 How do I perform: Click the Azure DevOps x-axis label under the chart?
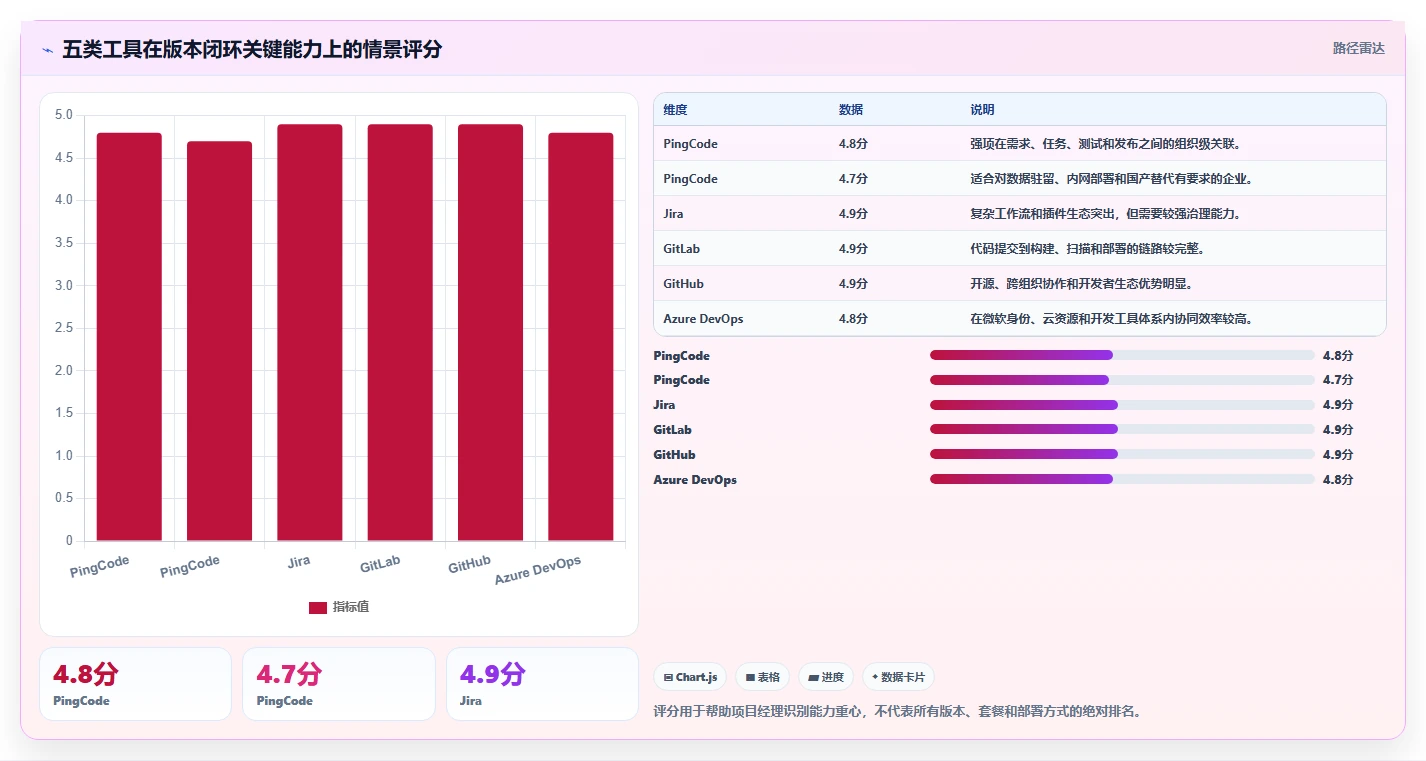pos(538,570)
